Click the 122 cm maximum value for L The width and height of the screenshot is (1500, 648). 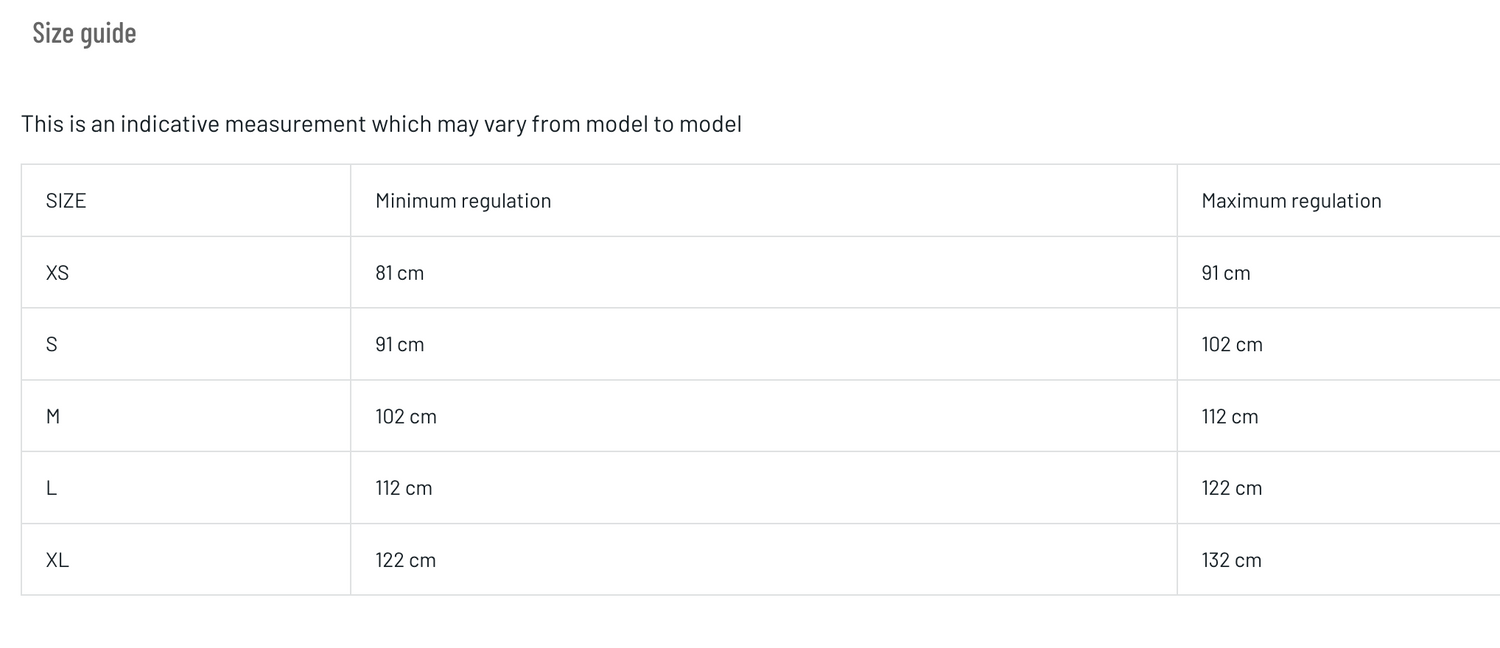tap(1232, 488)
